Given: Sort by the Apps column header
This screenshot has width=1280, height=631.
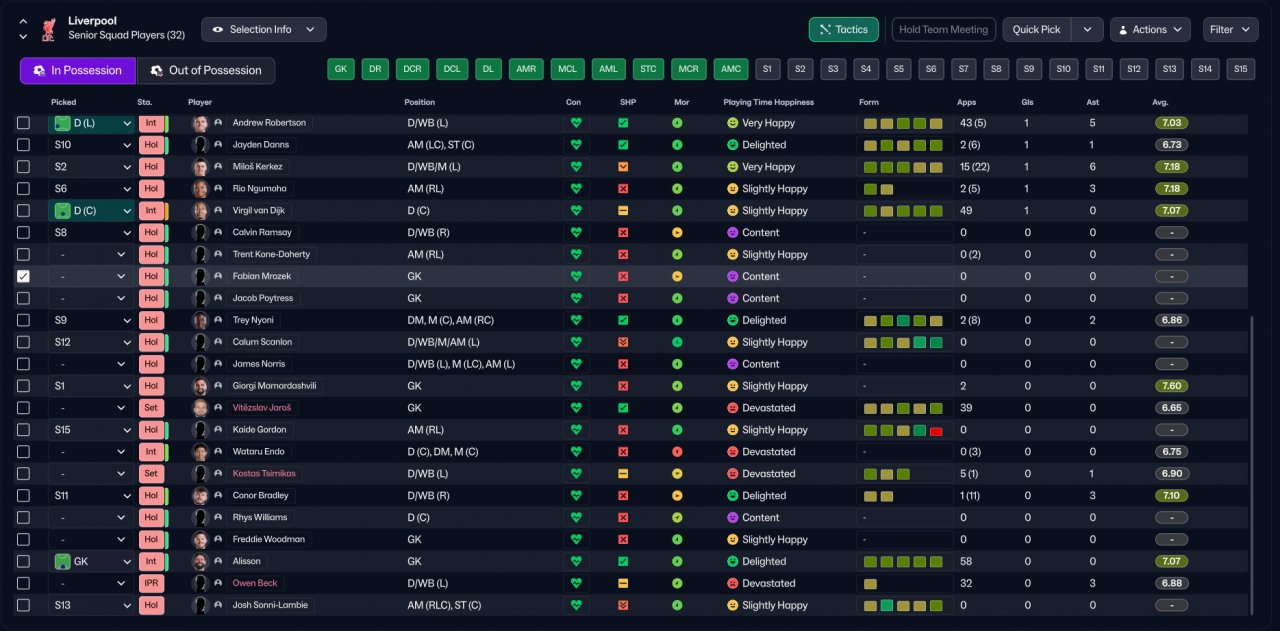Looking at the screenshot, I should click(967, 102).
